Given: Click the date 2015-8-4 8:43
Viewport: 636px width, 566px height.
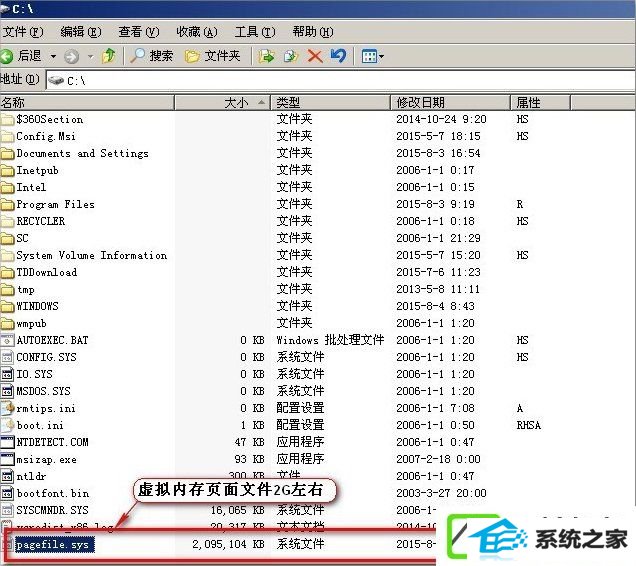Looking at the screenshot, I should [x=436, y=306].
